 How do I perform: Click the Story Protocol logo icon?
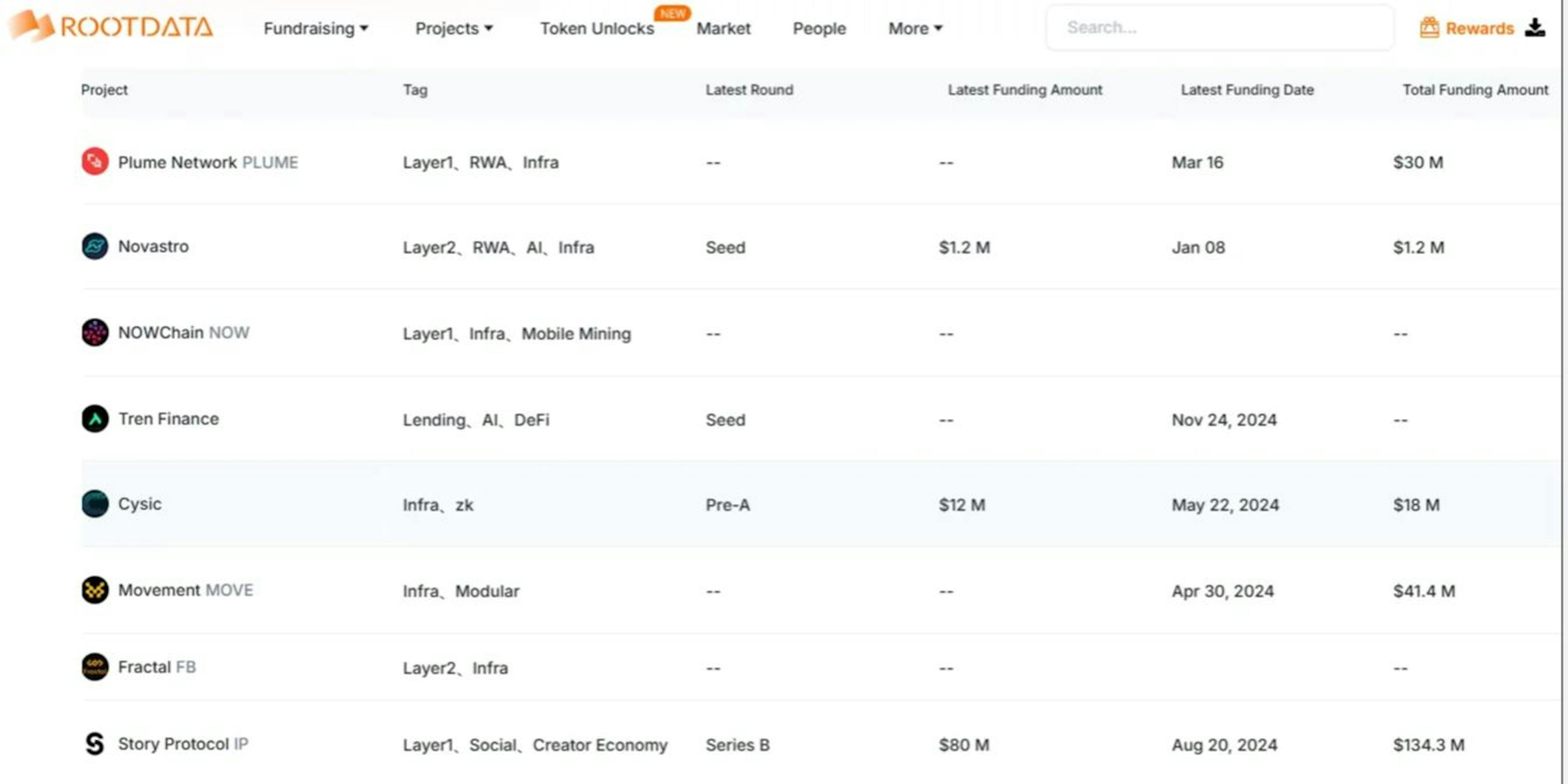click(x=95, y=744)
